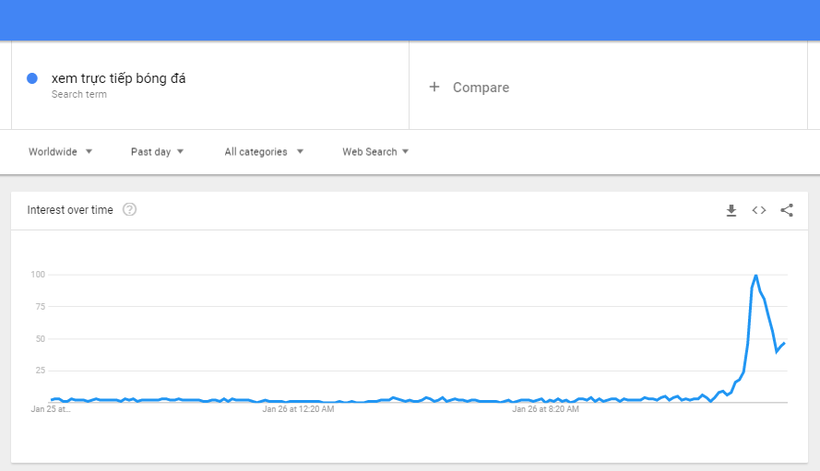
Task: Click the blue dot search term marker
Action: (x=32, y=78)
